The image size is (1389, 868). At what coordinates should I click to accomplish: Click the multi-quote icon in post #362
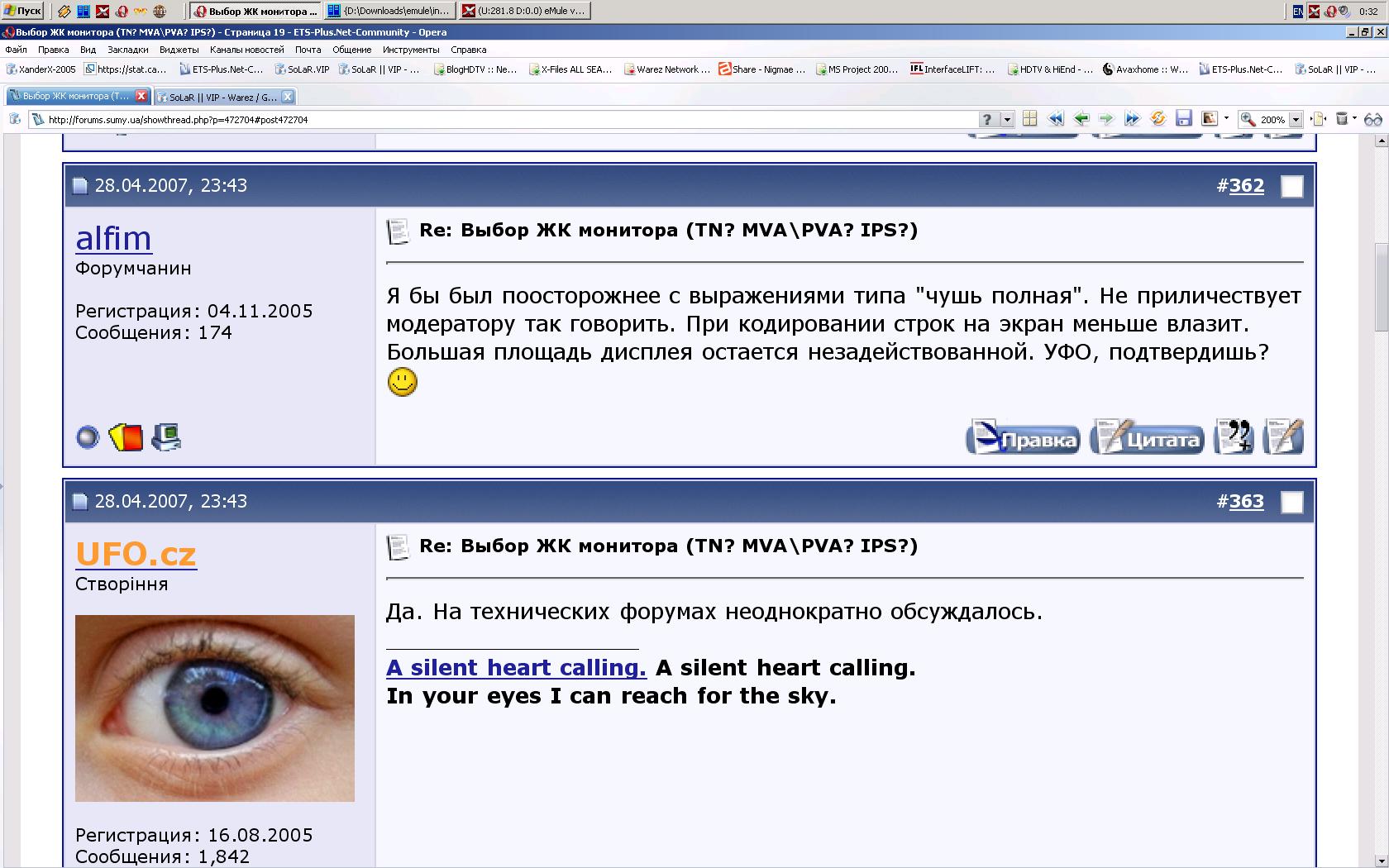pyautogui.click(x=1233, y=437)
